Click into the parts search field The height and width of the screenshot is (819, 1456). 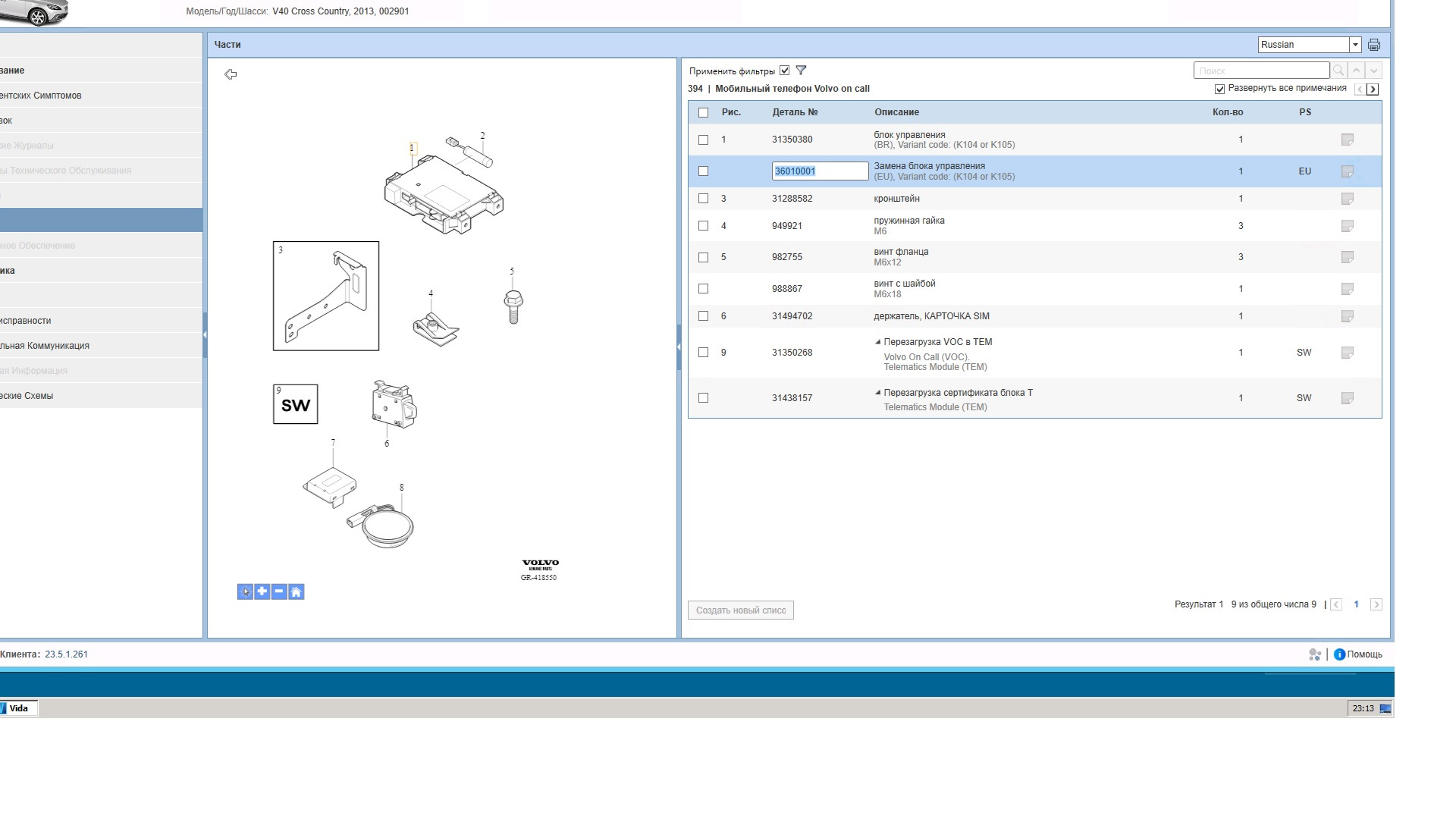tap(1260, 71)
